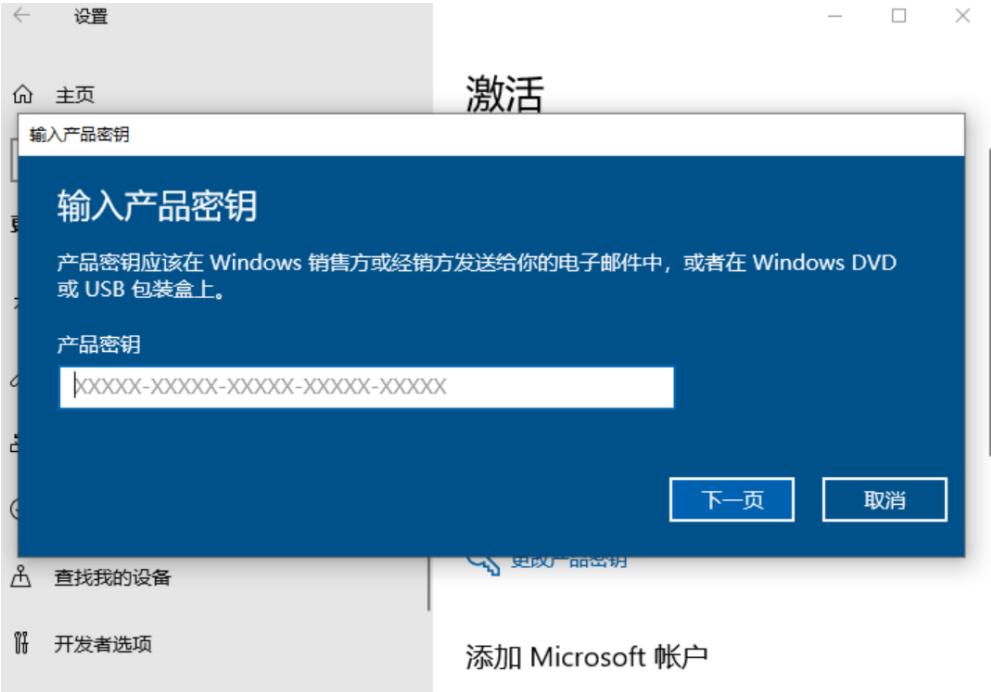
Task: Close the 设置 window
Action: tap(963, 16)
